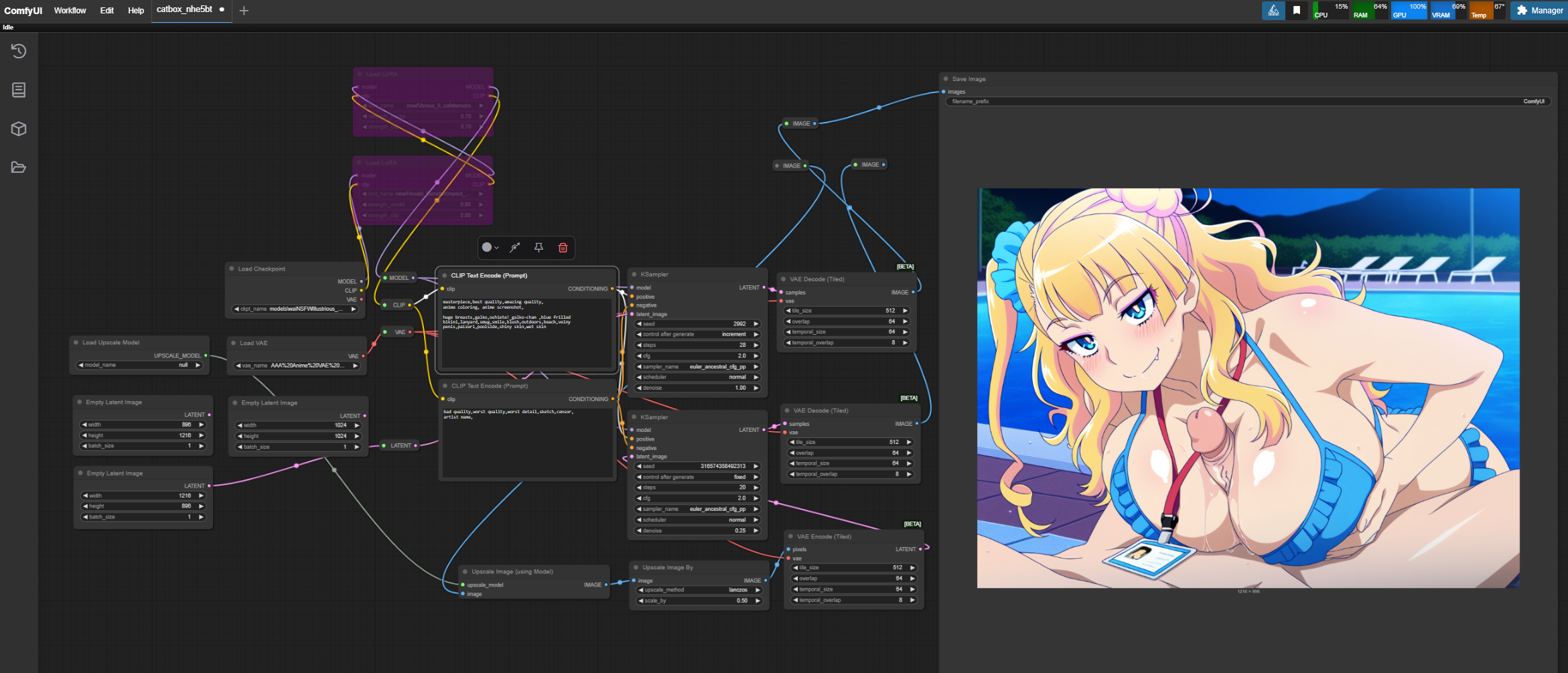Collapse the VAE Encode (Tiled) node title dot
The height and width of the screenshot is (673, 1568).
[790, 536]
